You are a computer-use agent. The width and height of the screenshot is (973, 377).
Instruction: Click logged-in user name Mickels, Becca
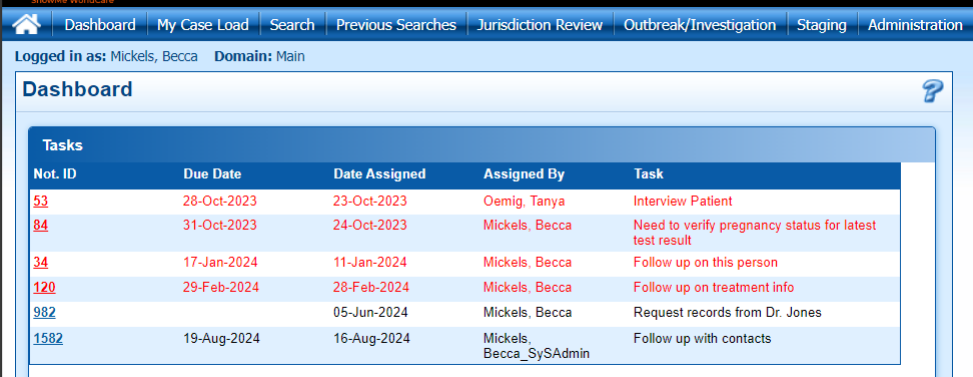point(154,57)
